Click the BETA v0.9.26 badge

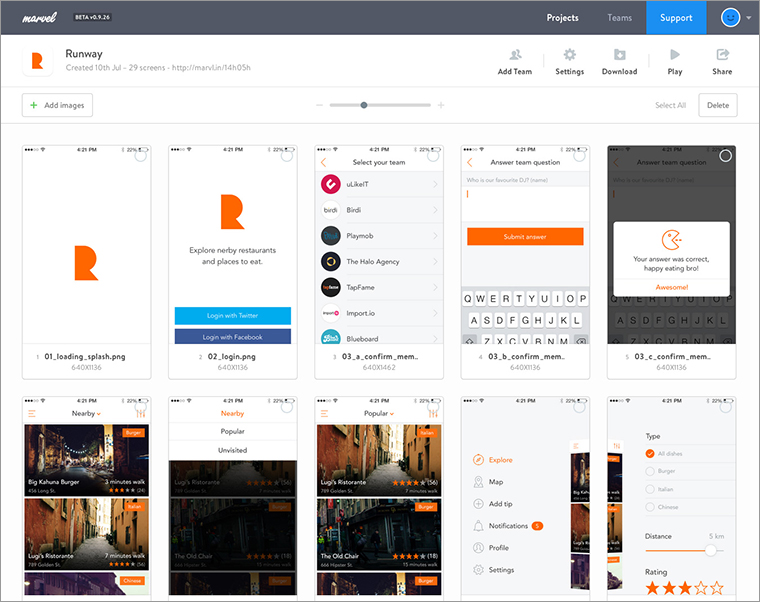(93, 17)
